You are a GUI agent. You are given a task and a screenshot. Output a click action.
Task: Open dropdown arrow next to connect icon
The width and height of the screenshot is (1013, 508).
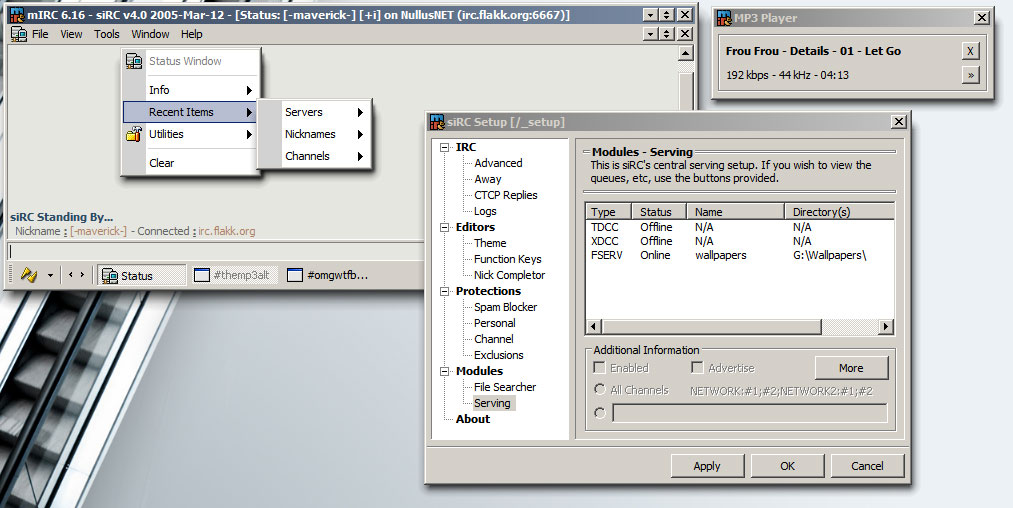[50, 275]
